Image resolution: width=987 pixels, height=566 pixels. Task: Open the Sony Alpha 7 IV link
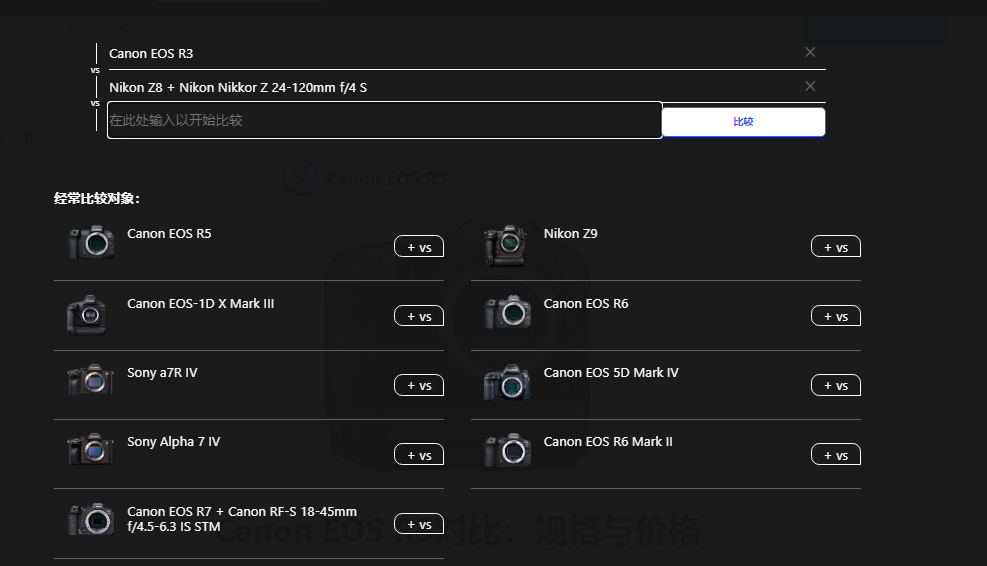coord(173,441)
